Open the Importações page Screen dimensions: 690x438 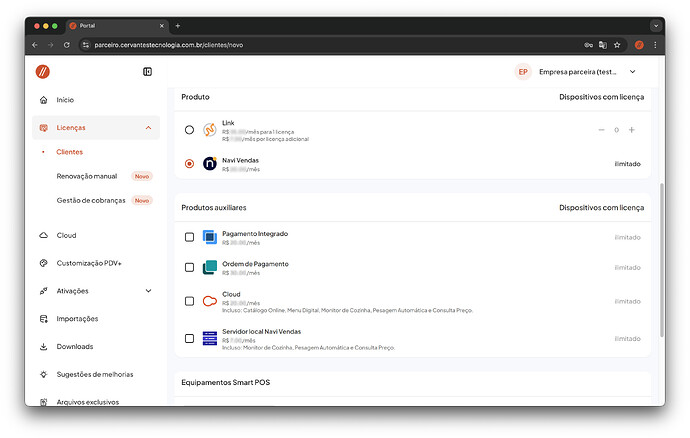coord(77,319)
